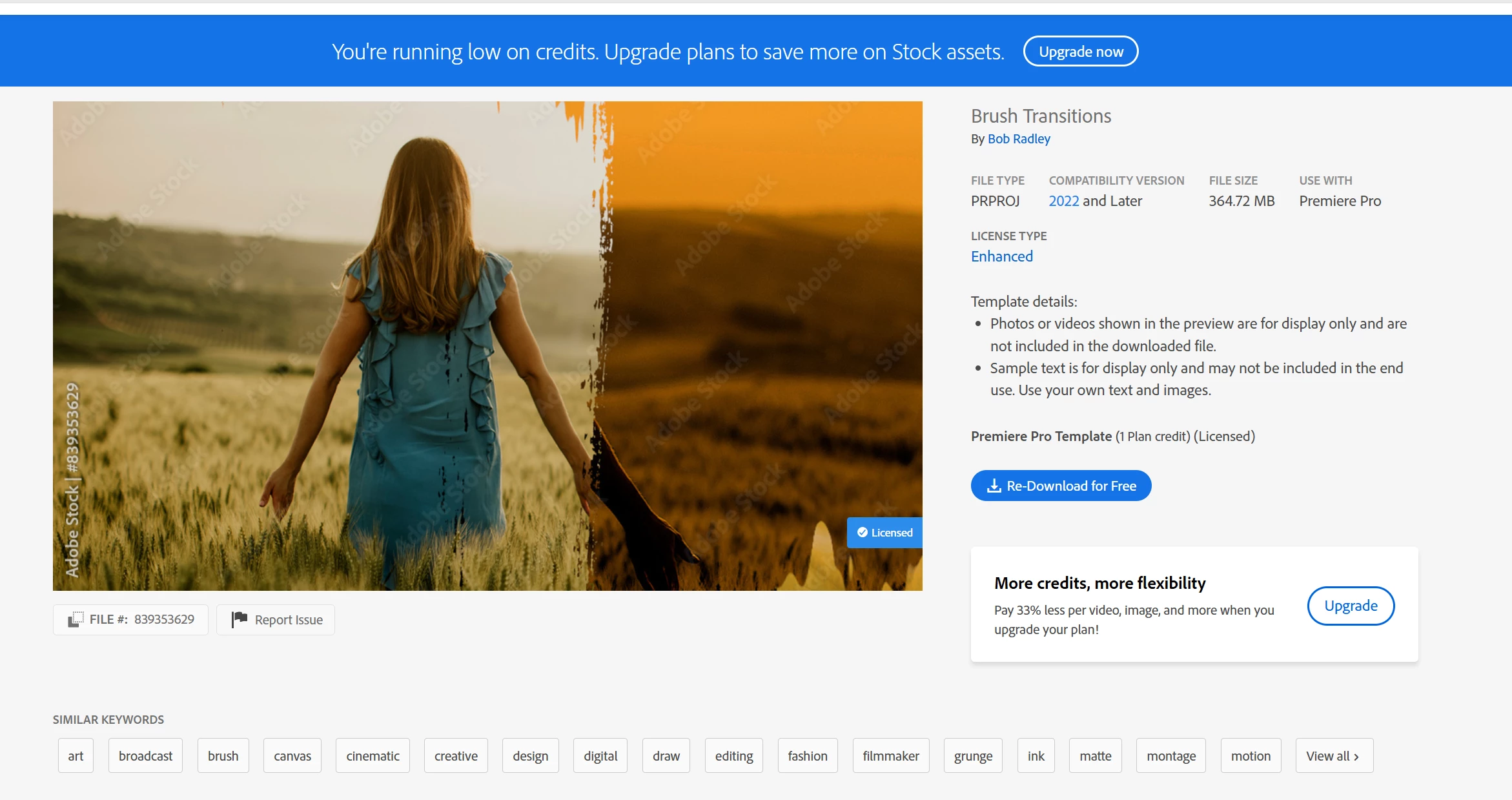Click the copy icon beside FILE # 839353629
The width and height of the screenshot is (1512, 800).
click(76, 619)
